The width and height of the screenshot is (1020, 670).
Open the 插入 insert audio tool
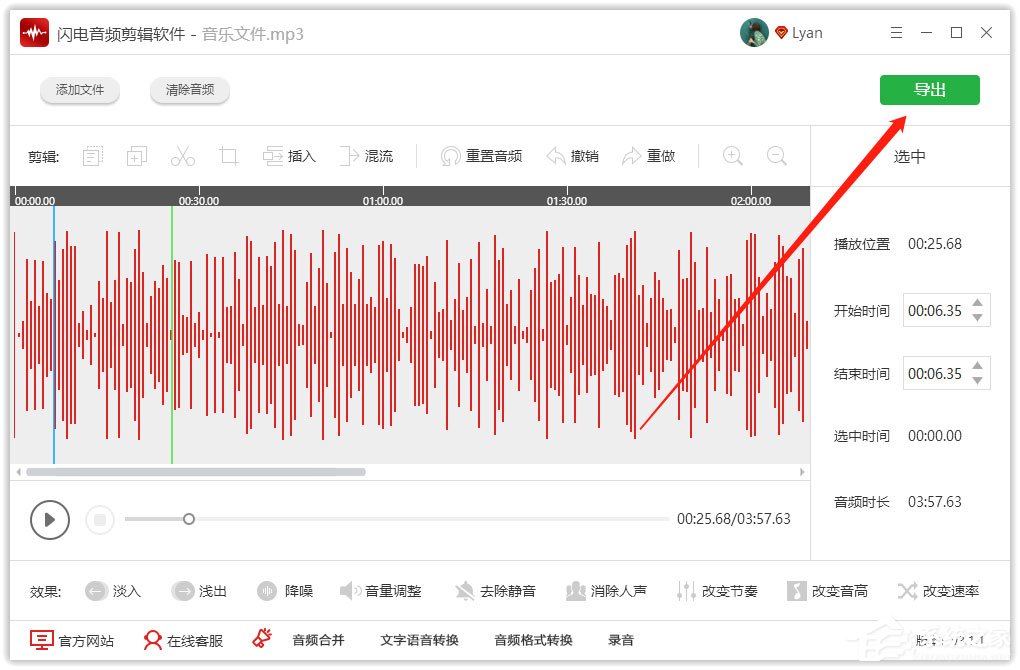(290, 155)
